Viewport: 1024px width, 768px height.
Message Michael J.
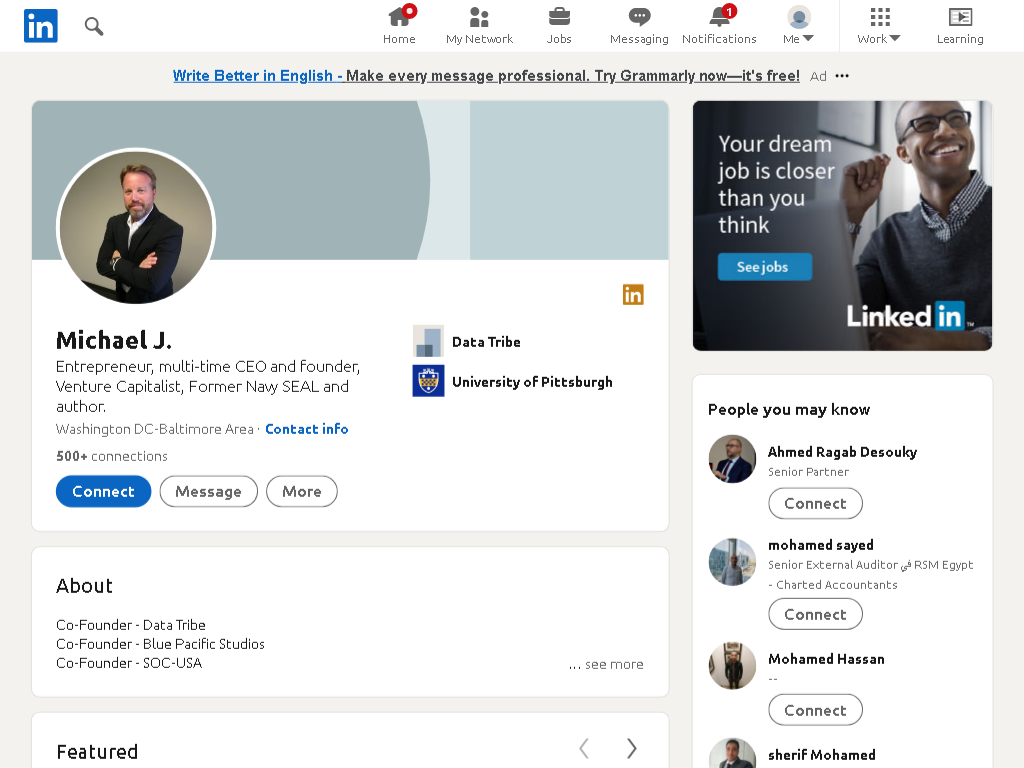coord(208,491)
